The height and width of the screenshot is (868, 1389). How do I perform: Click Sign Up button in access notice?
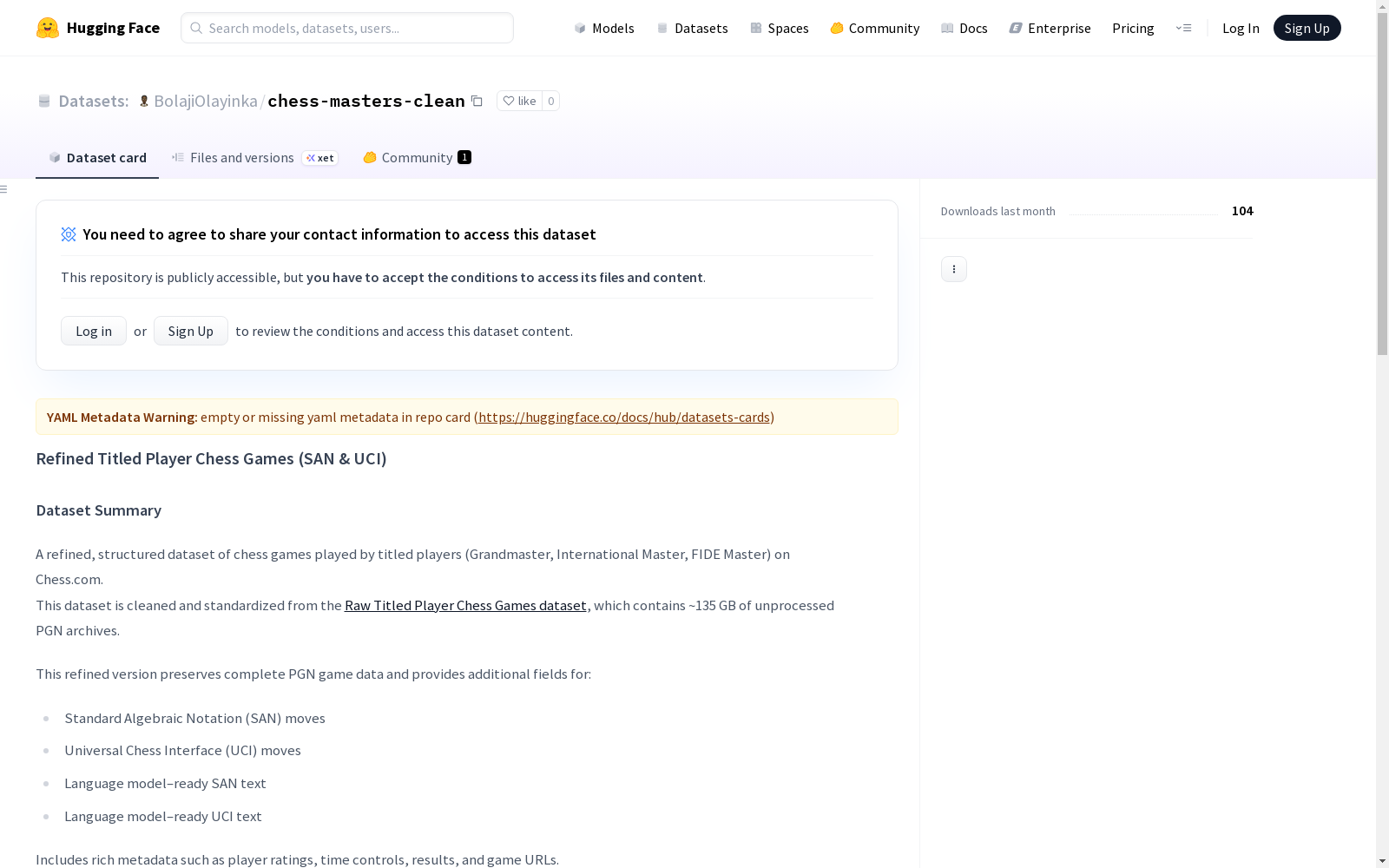(x=191, y=331)
